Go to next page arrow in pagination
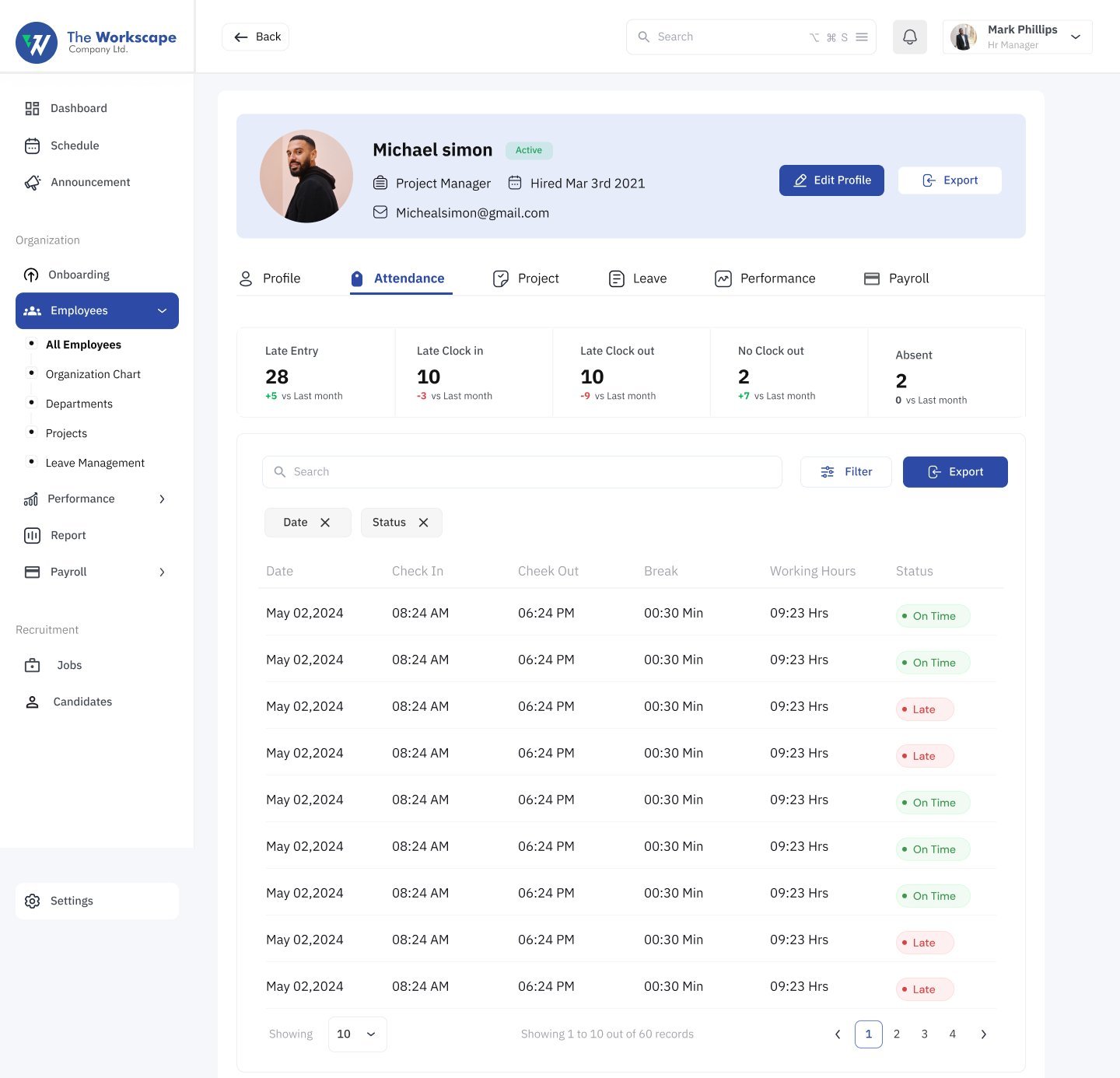Image resolution: width=1120 pixels, height=1078 pixels. pyautogui.click(x=983, y=1034)
